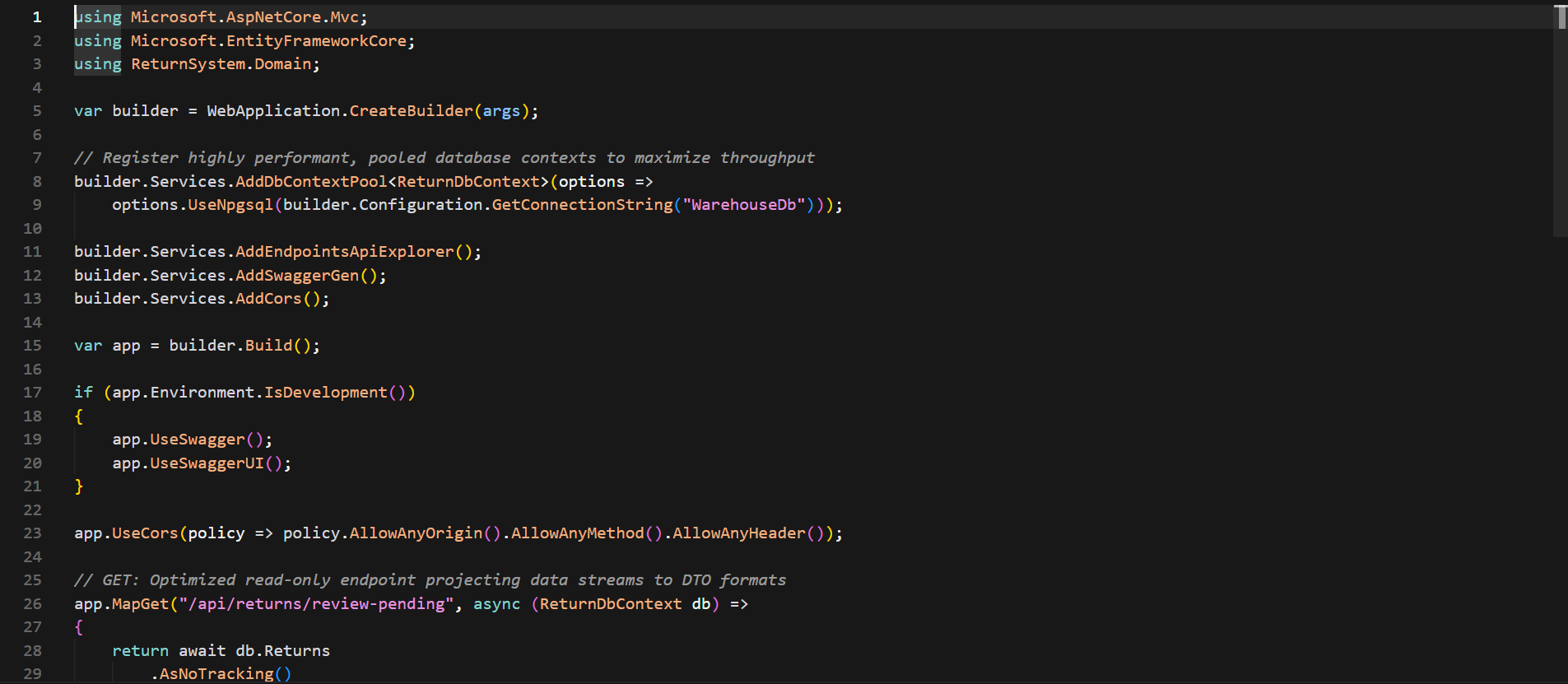Image resolution: width=1568 pixels, height=684 pixels.
Task: Click the "Environment" property on line 17
Action: (202, 393)
